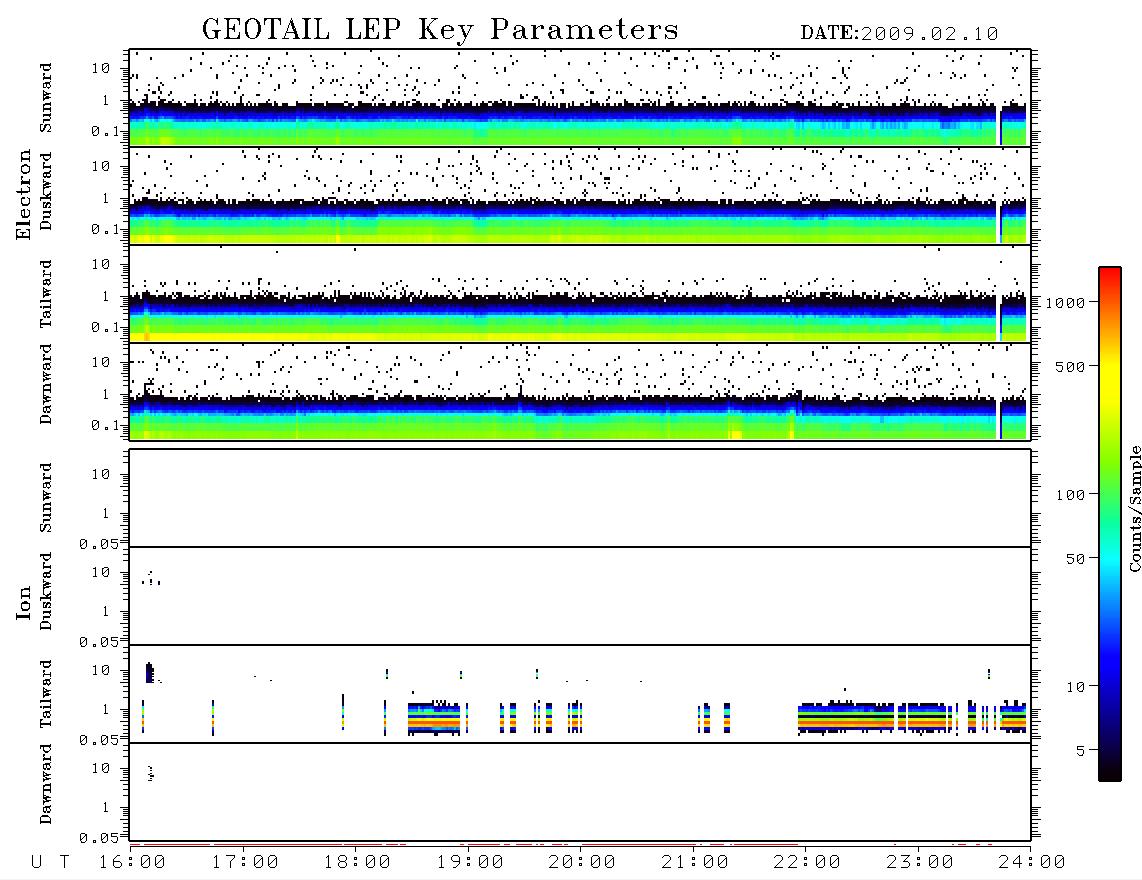The image size is (1142, 880).
Task: Click the "50" color bar tick label
Action: coord(1075,559)
